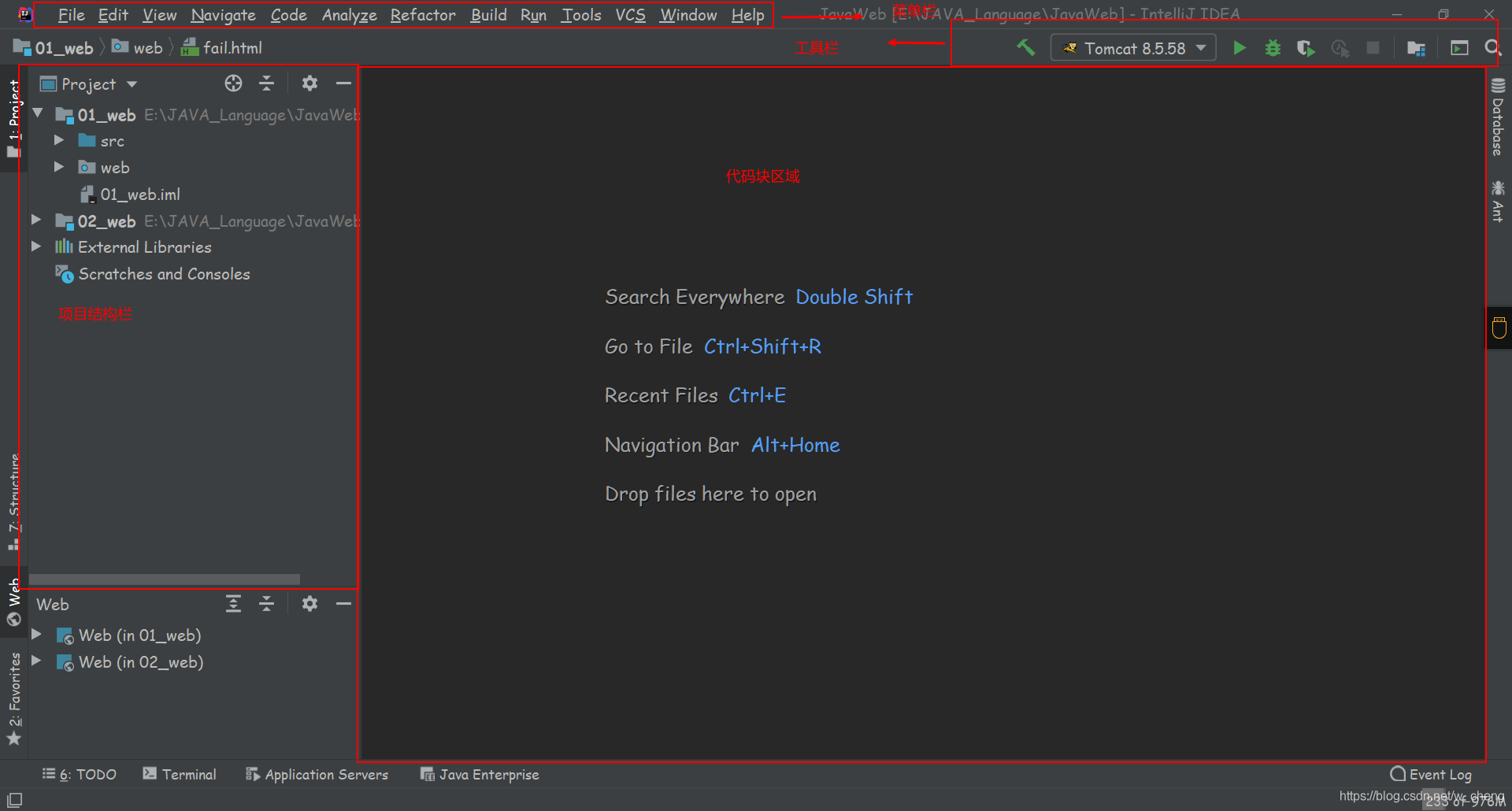
Task: Run with Coverage shield icon
Action: coord(1306,48)
